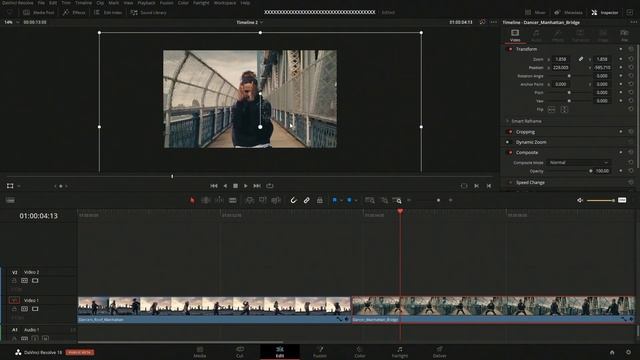Click the Flip vertical button

click(x=564, y=109)
